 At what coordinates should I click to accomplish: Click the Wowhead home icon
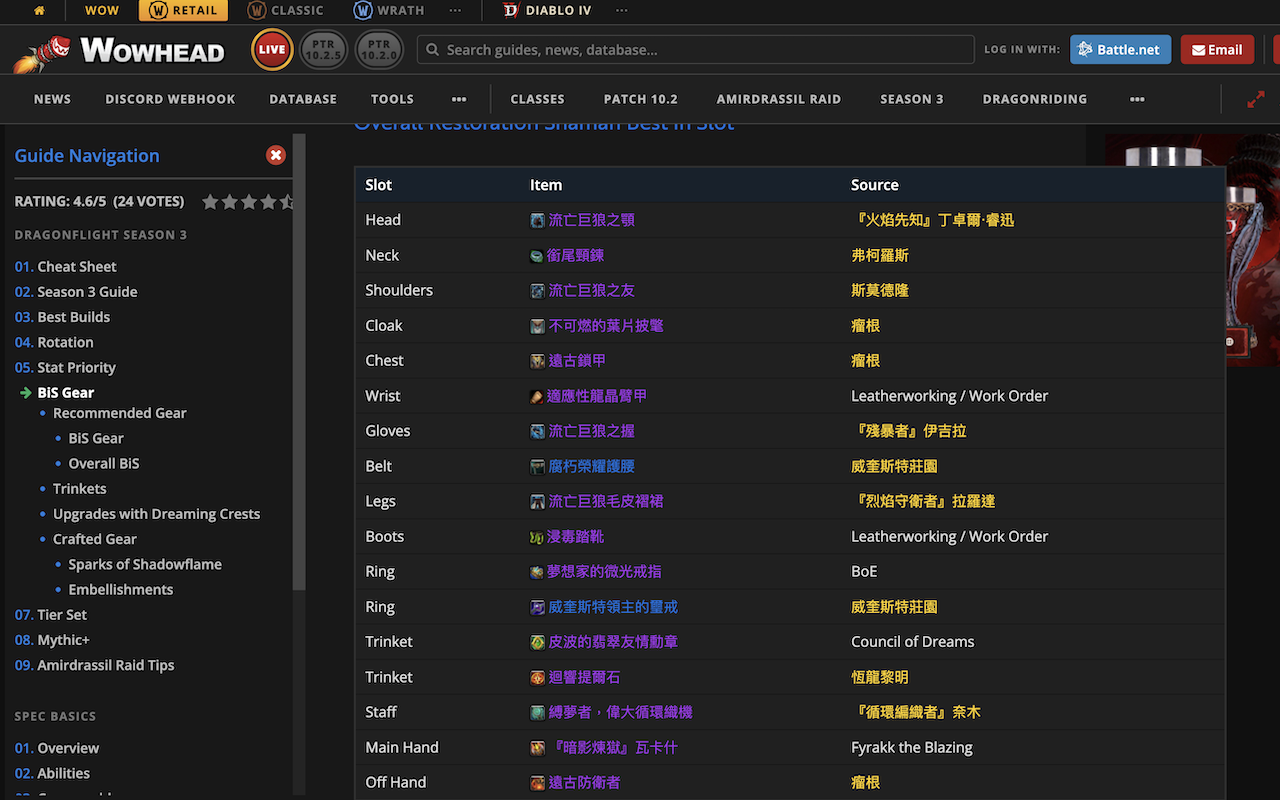pos(40,11)
